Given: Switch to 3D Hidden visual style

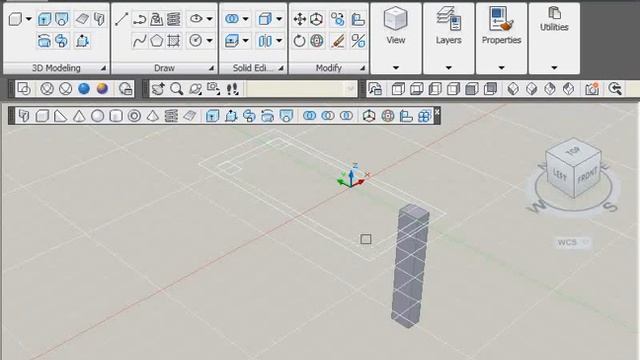Looking at the screenshot, I should click(66, 89).
